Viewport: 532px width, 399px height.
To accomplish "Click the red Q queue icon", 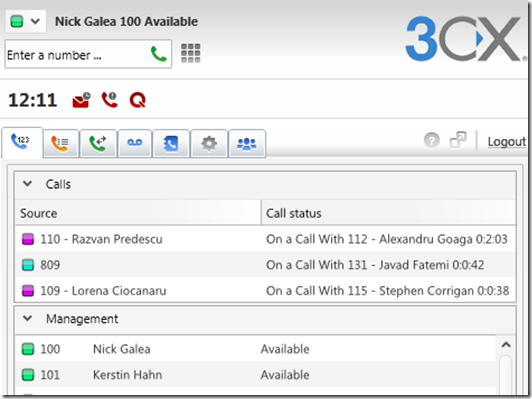I will [x=137, y=100].
